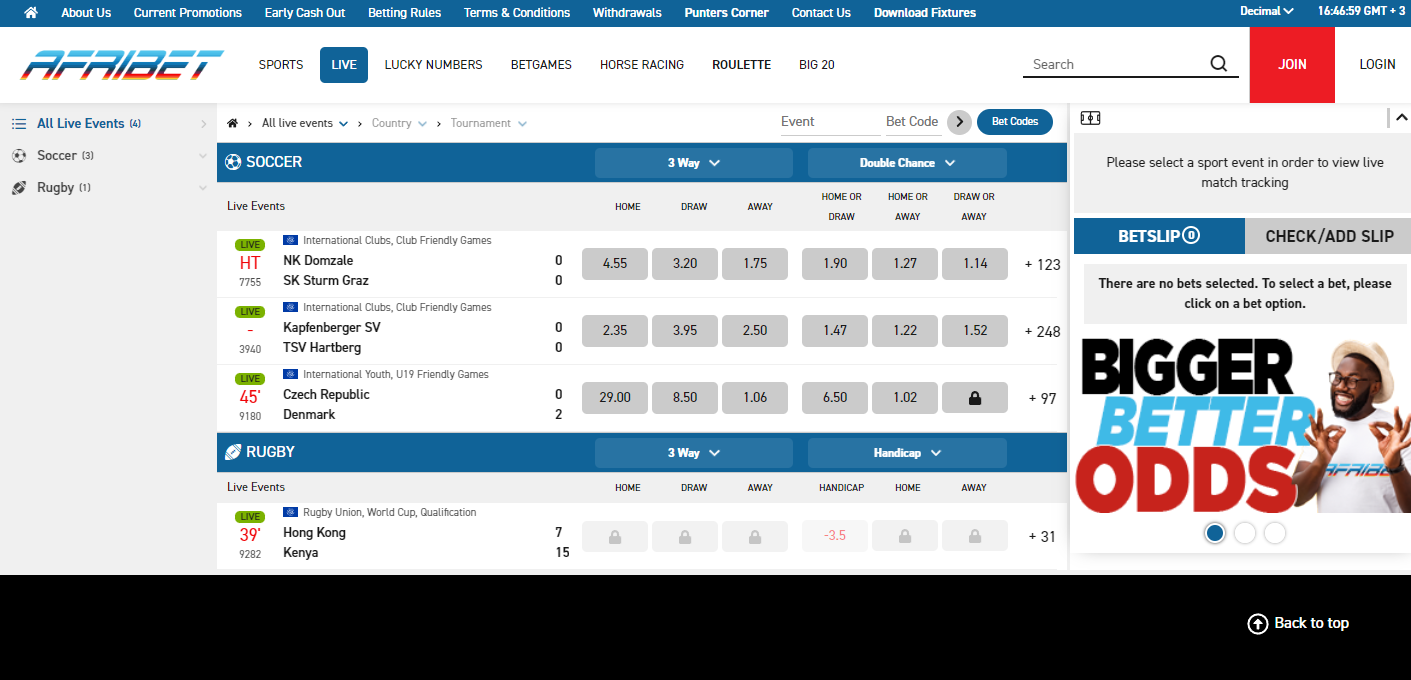
Task: Click the Bet Codes button
Action: click(x=1014, y=122)
